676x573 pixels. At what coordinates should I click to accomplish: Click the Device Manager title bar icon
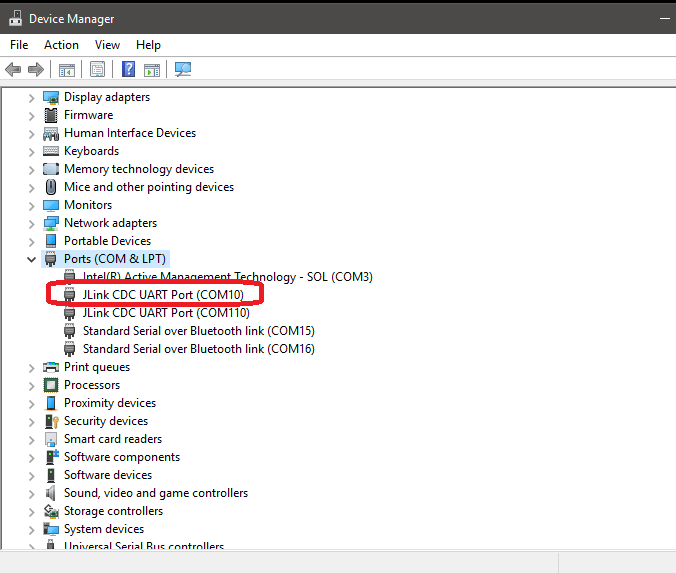click(x=15, y=18)
